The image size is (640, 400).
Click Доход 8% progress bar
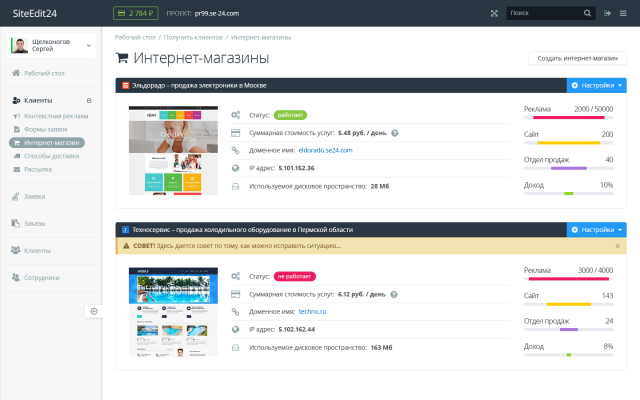pyautogui.click(x=569, y=355)
